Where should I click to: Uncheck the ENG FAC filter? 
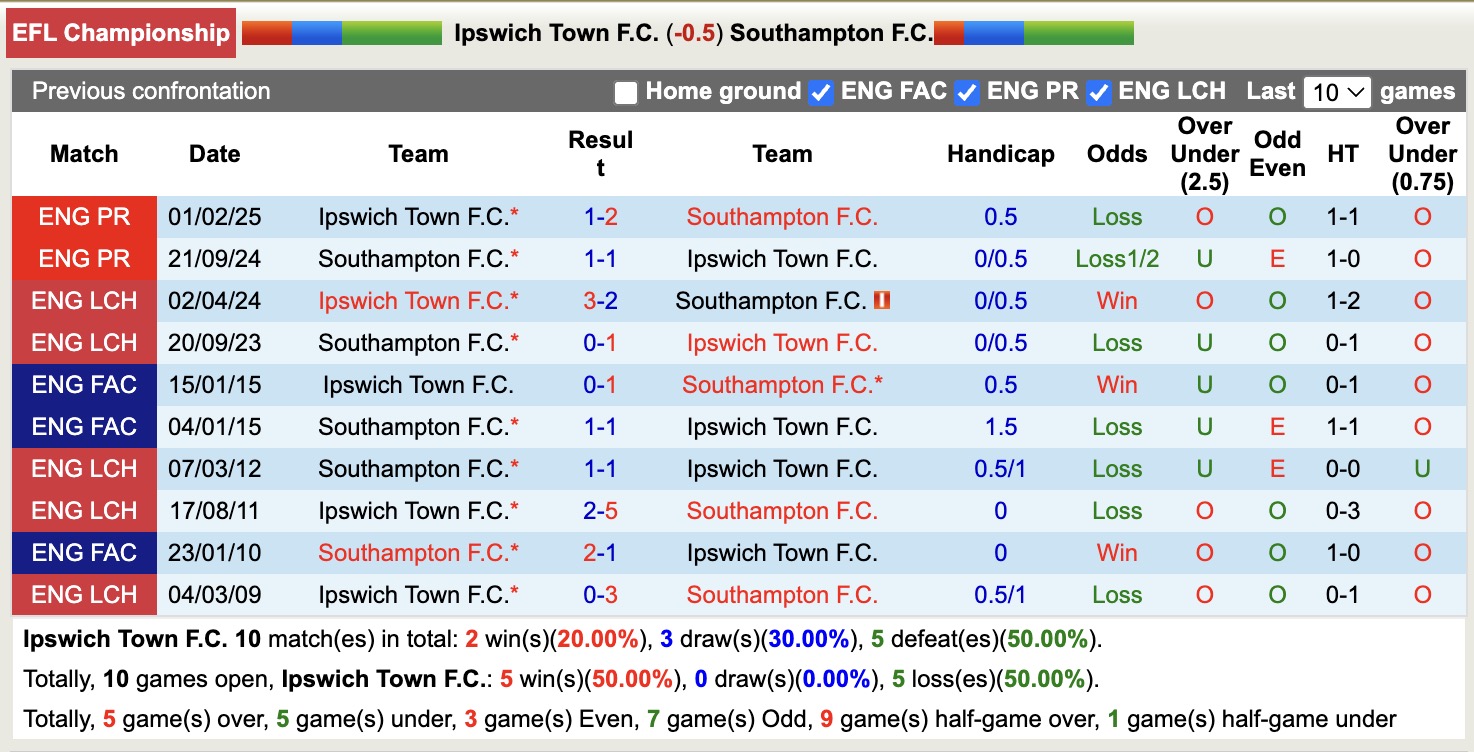(821, 91)
